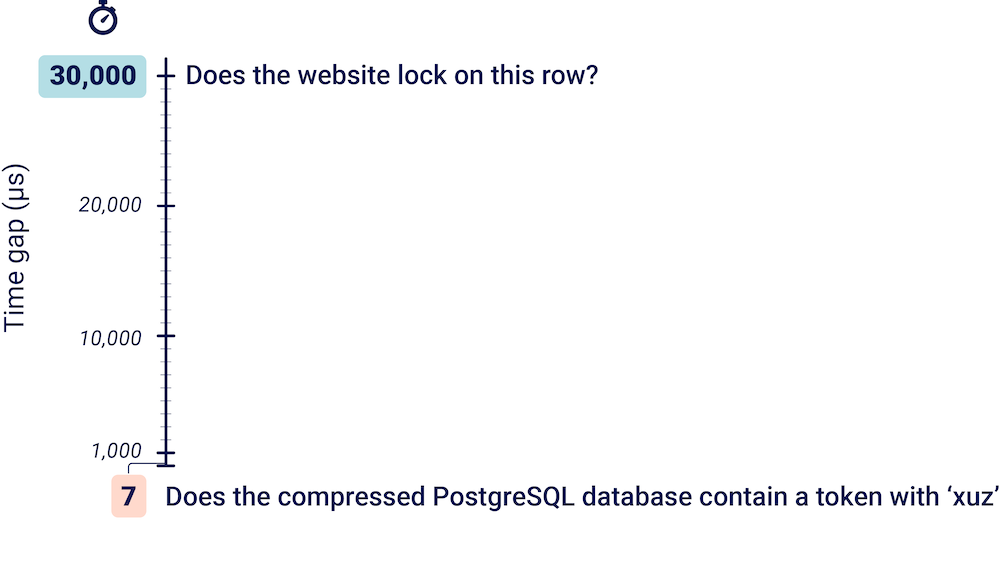This screenshot has width=1000, height=579.
Task: Click the 'Time gap (µs)' axis title
Action: (14, 249)
